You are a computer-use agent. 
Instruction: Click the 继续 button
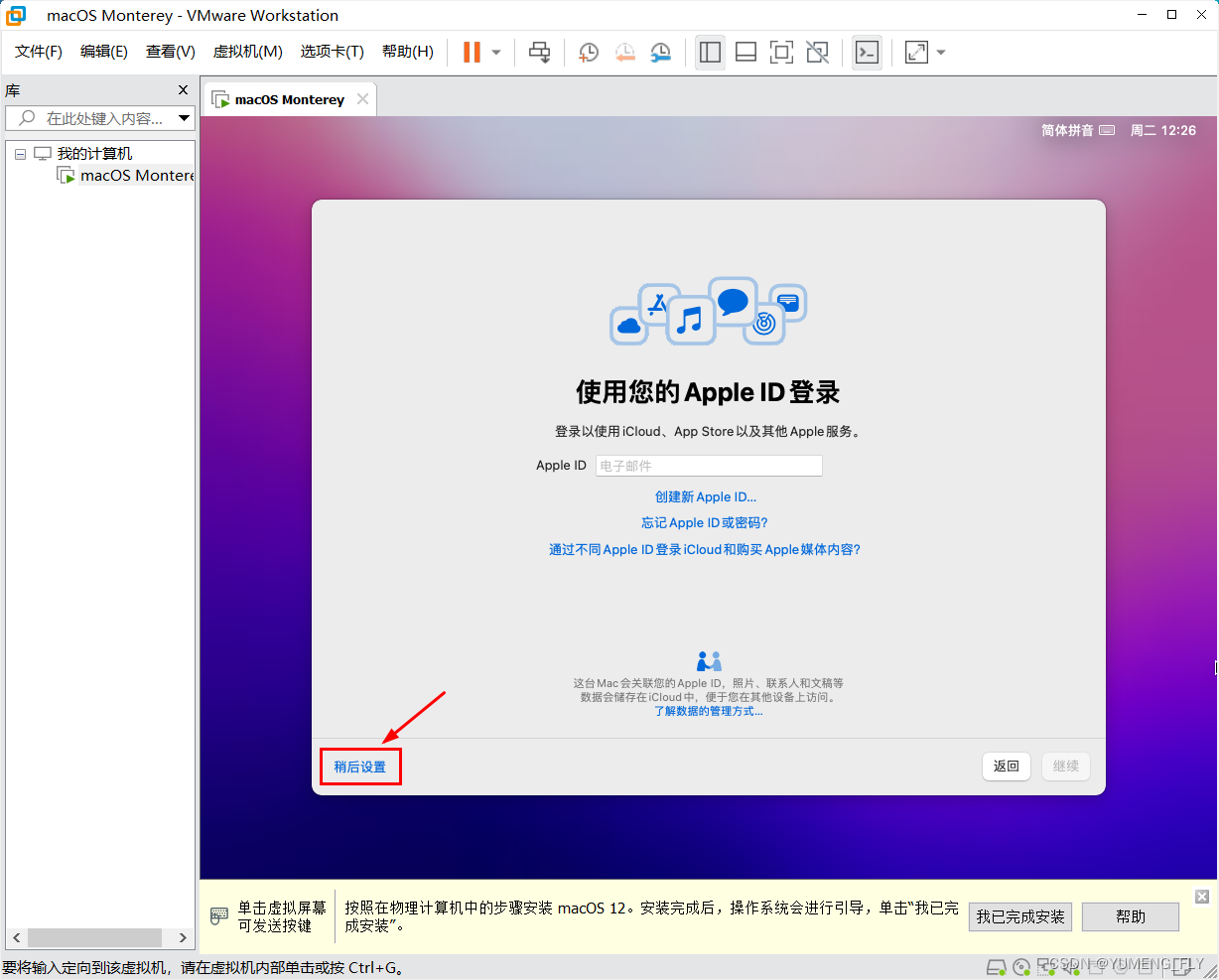(1066, 766)
